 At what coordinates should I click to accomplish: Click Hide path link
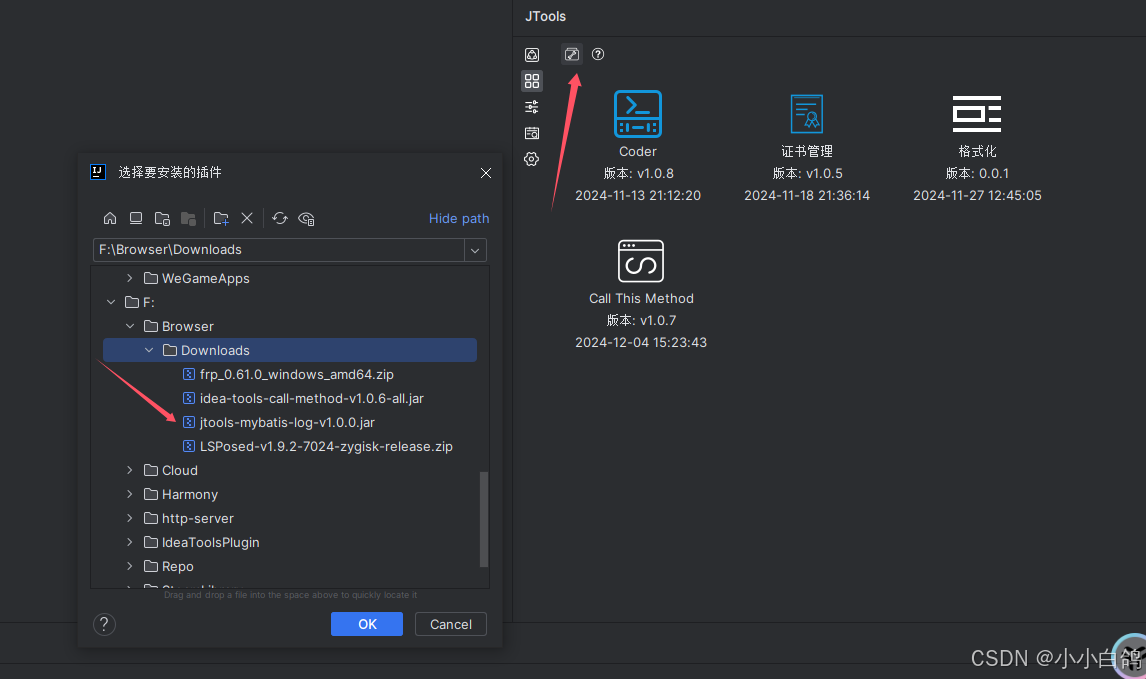click(x=459, y=219)
